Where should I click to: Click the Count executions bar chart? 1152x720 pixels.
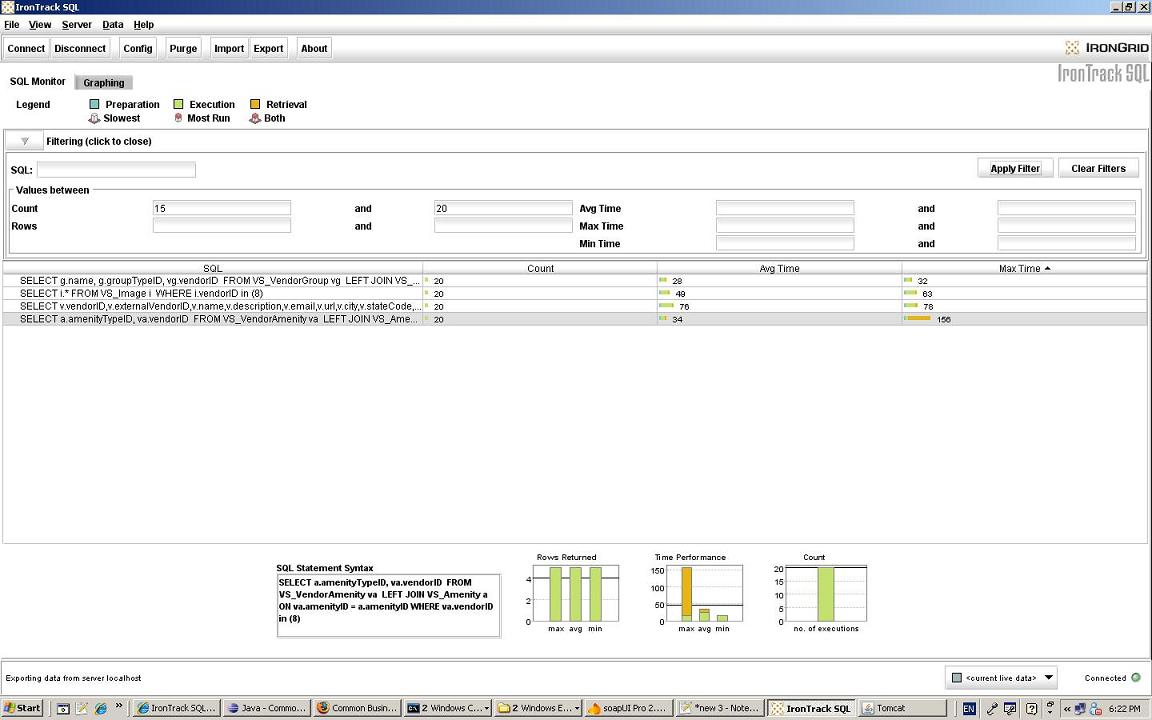(826, 594)
